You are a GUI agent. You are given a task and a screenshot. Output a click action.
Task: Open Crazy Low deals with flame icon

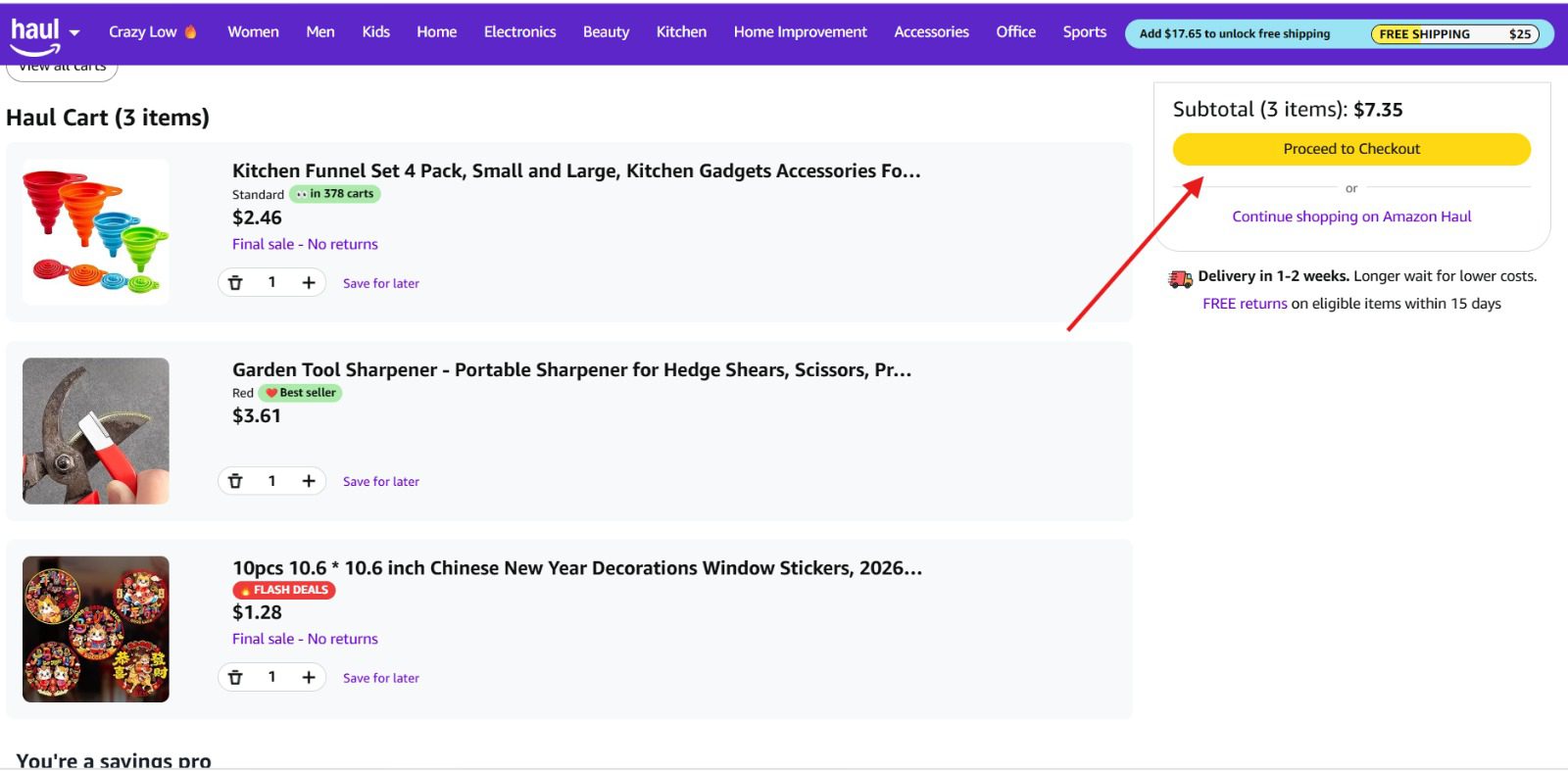(152, 32)
